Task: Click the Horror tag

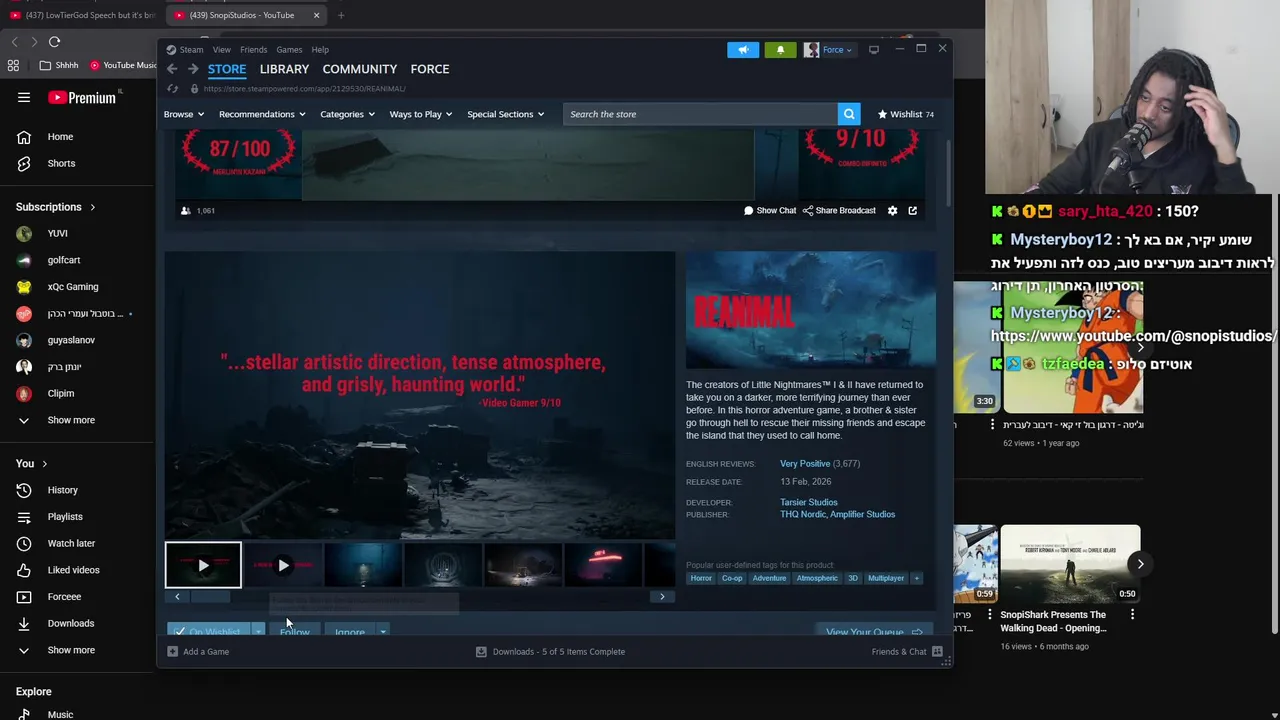Action: coord(701,578)
